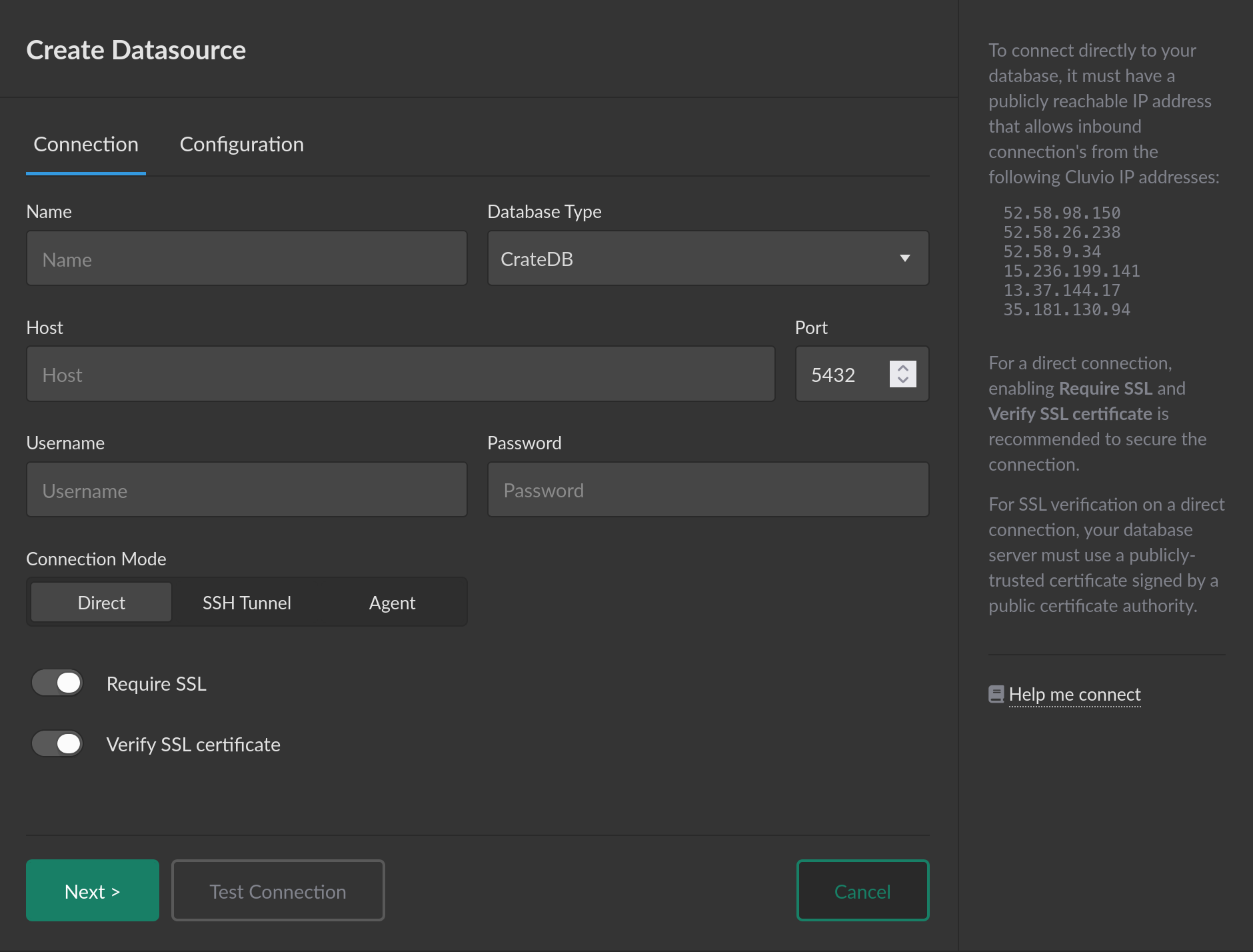Click the Create Datasource heading
Image resolution: width=1253 pixels, height=952 pixels.
pos(136,50)
